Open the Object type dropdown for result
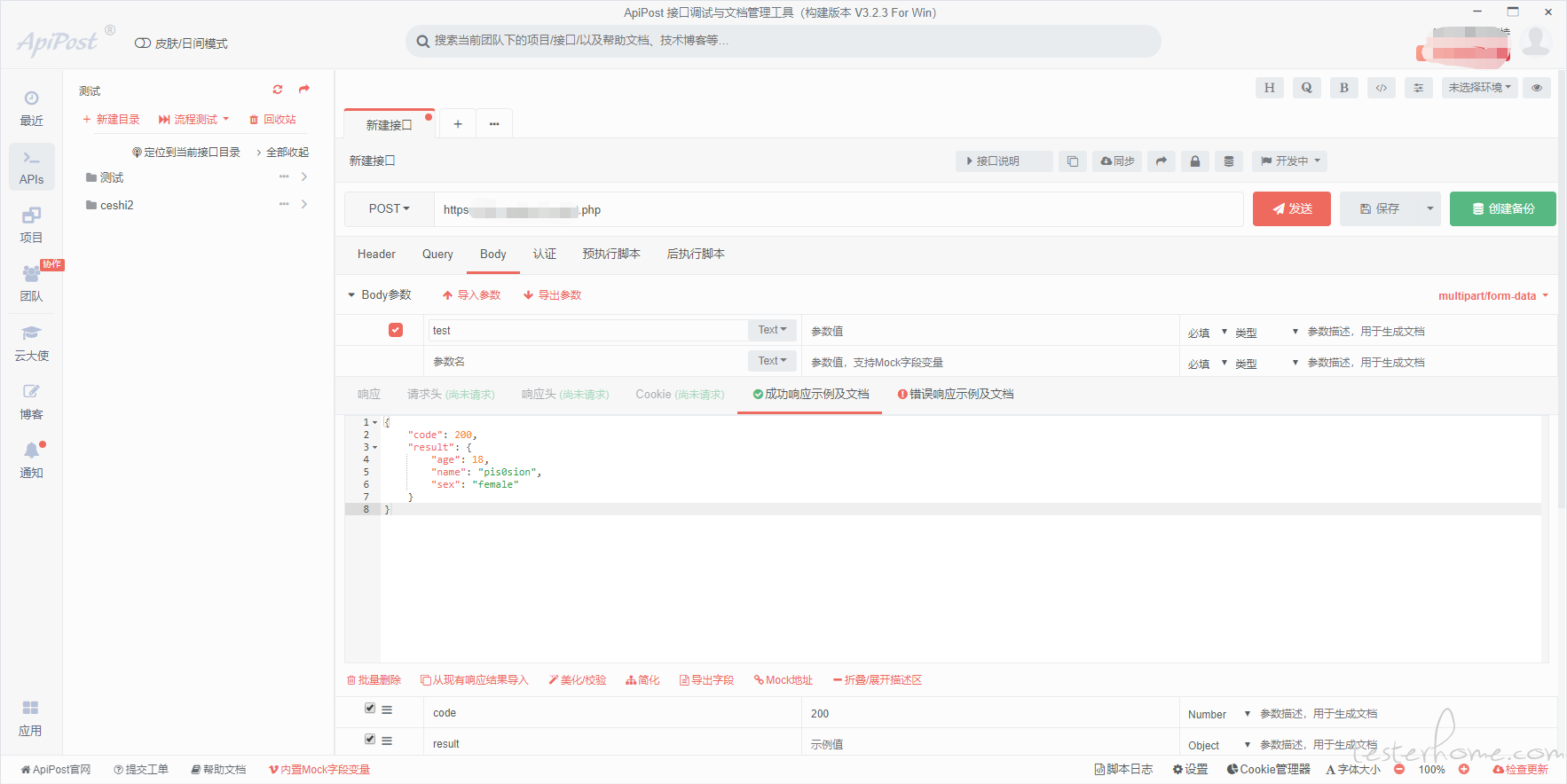1567x784 pixels. click(1219, 745)
